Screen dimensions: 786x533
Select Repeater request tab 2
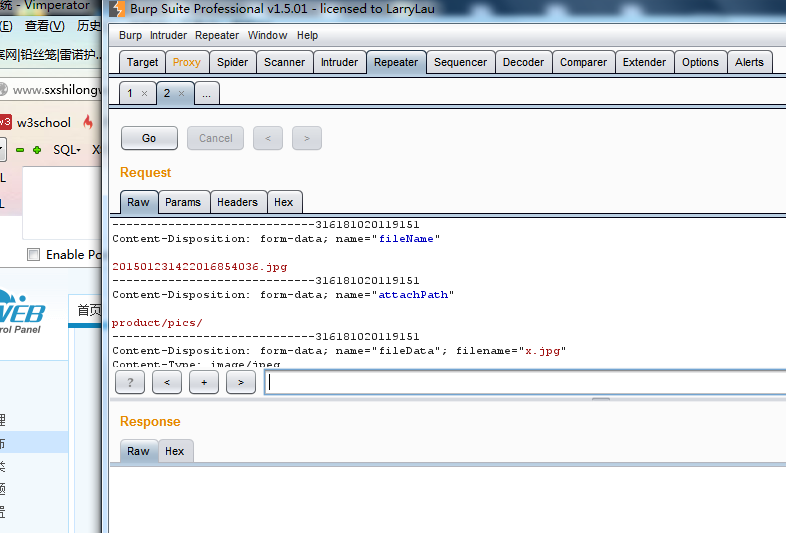tap(167, 93)
